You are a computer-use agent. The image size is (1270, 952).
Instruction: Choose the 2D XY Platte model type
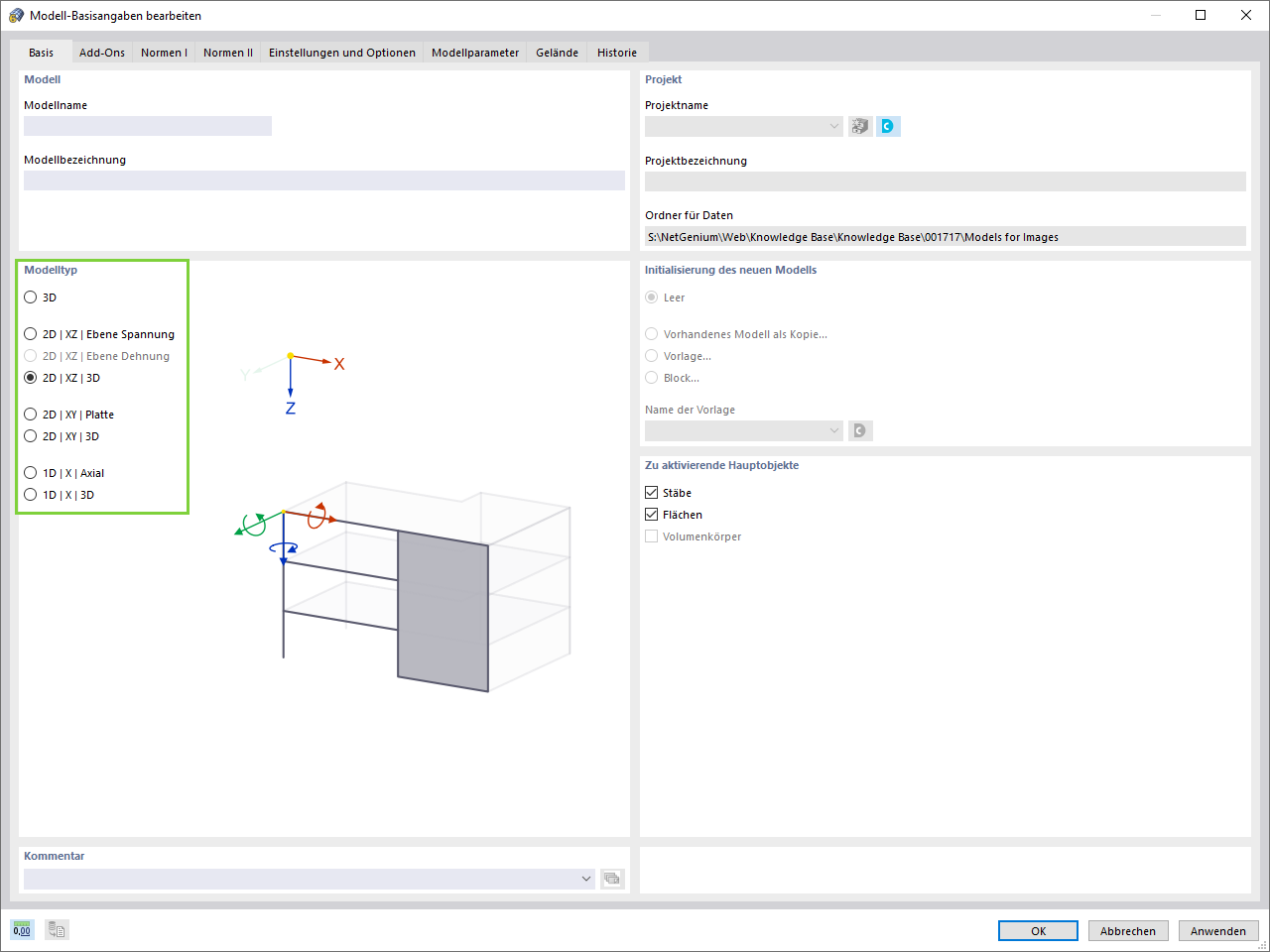[30, 414]
